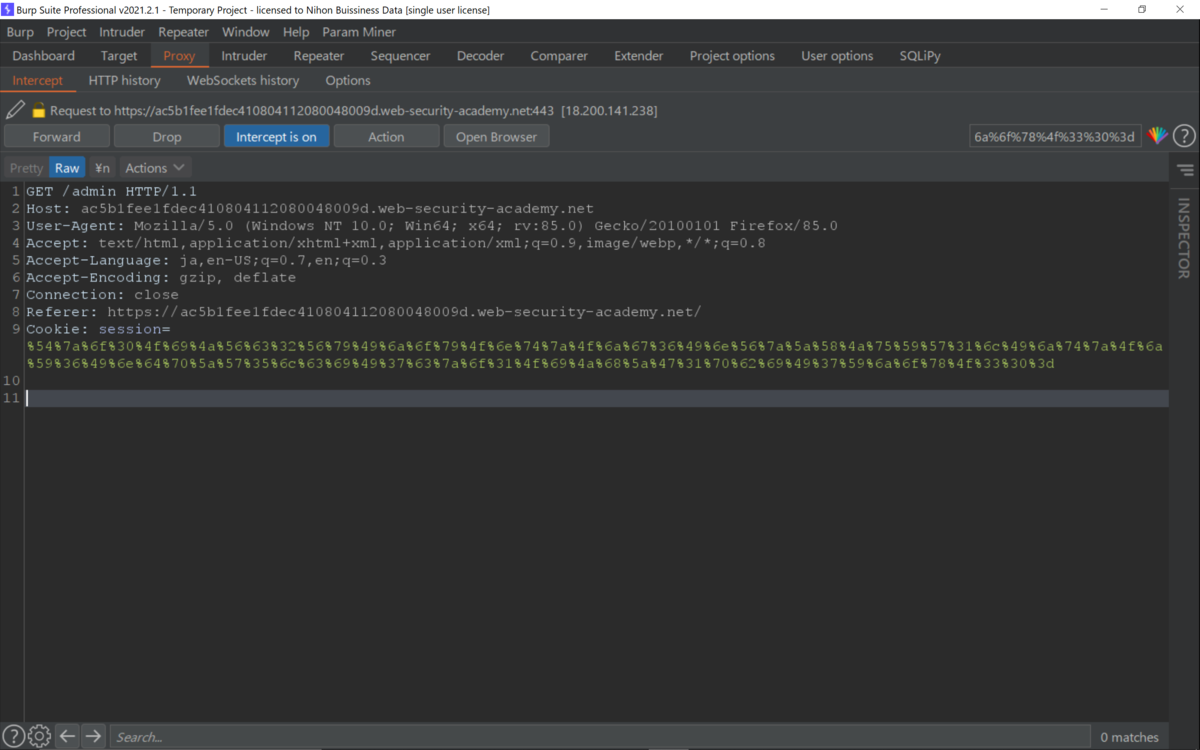Screen dimensions: 1200x750
Task: Open the Burp menu
Action: pos(20,32)
